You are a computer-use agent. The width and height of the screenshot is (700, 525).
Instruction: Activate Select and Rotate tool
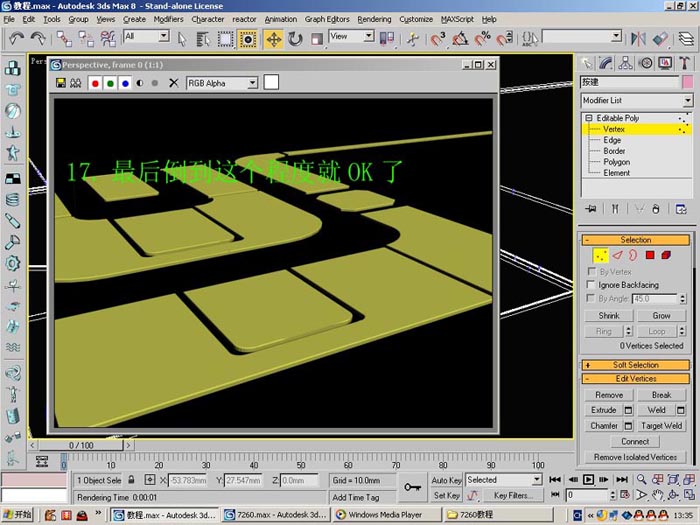tap(295, 39)
